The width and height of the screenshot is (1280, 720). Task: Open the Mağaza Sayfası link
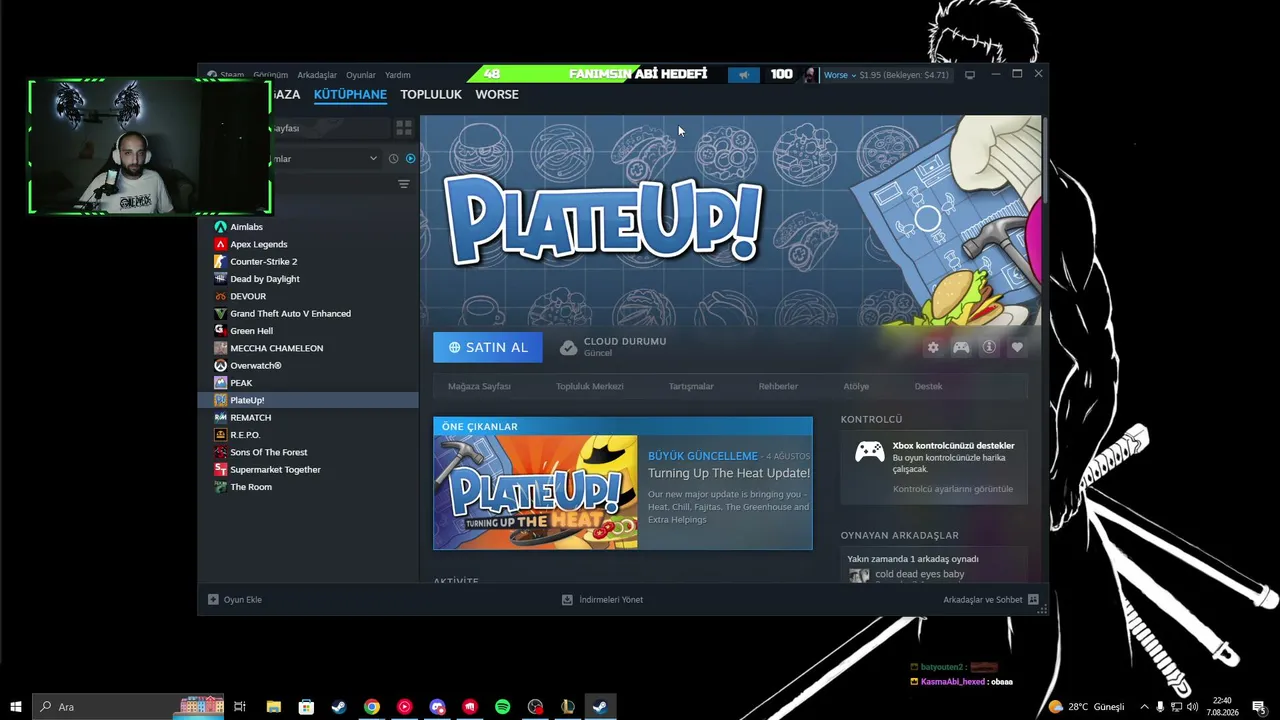tap(479, 386)
